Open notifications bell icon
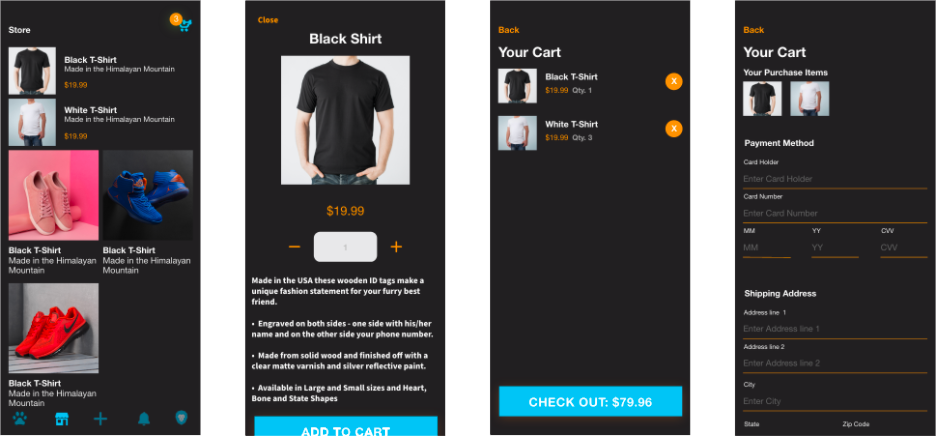Screen dimensions: 937x436 pos(144,419)
